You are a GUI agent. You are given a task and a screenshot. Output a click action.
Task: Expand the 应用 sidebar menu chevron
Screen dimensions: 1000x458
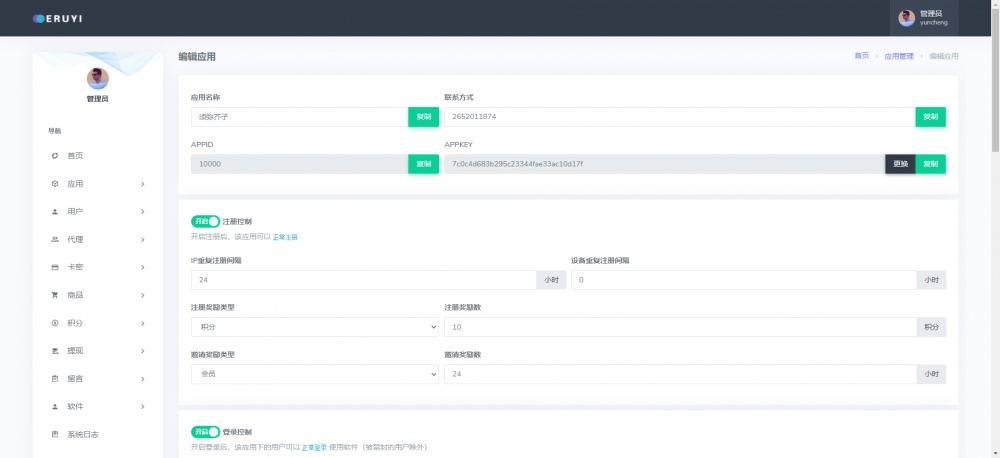(143, 184)
